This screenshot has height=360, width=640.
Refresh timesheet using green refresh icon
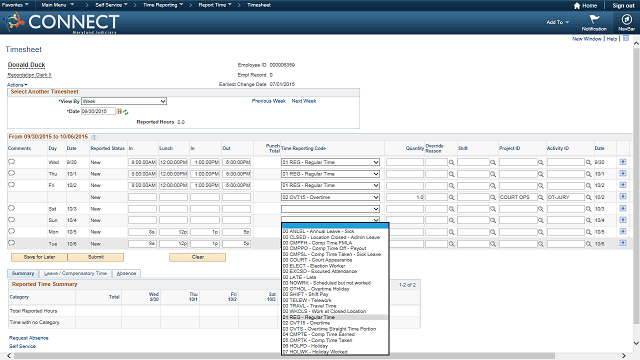[x=126, y=112]
